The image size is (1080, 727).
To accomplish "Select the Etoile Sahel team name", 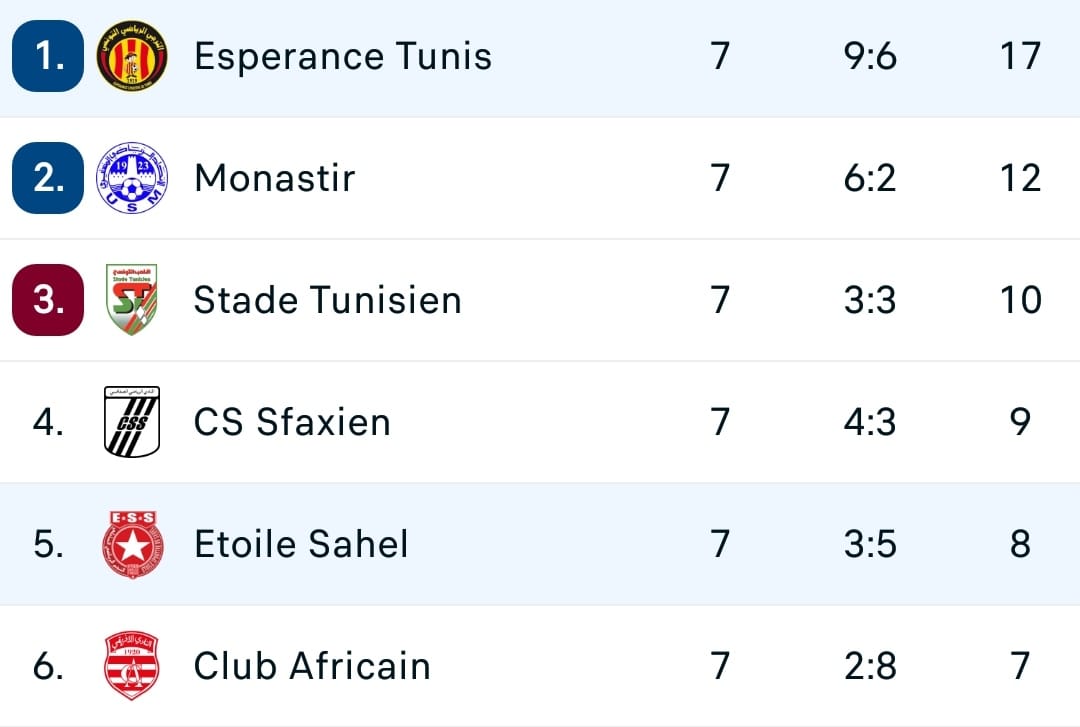I will coord(301,544).
